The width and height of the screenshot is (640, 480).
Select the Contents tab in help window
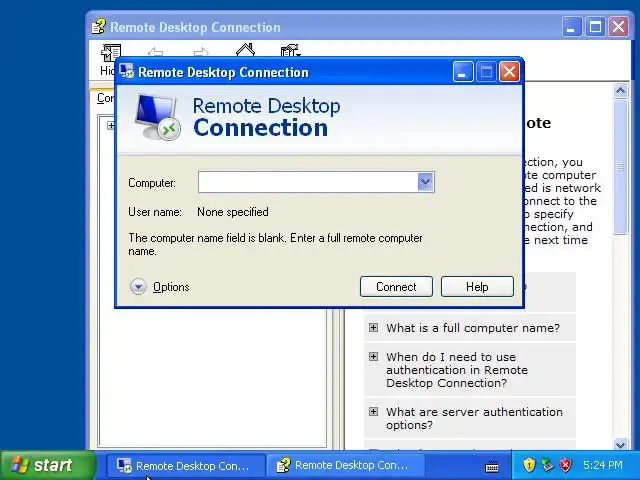pos(105,98)
